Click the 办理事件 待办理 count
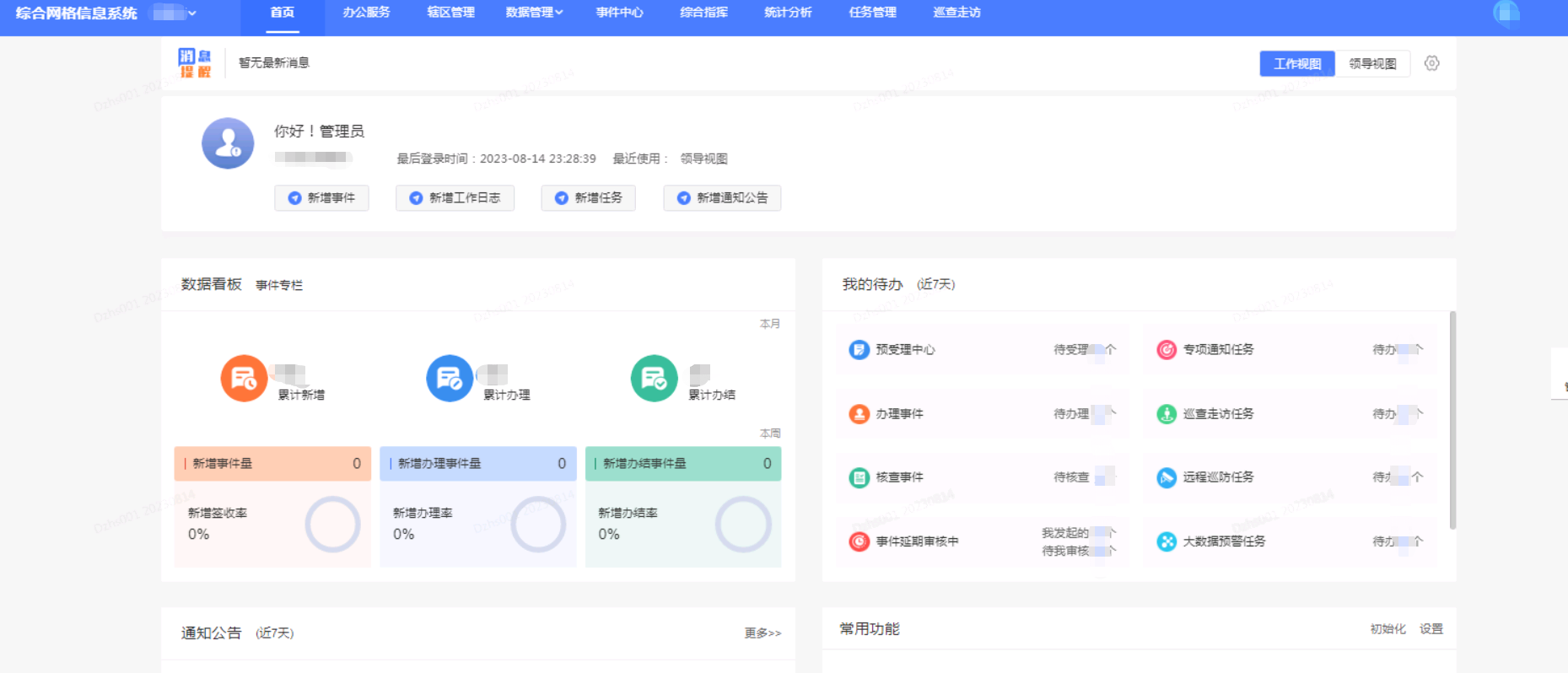Screen dimensions: 1568x673 pos(1085,414)
